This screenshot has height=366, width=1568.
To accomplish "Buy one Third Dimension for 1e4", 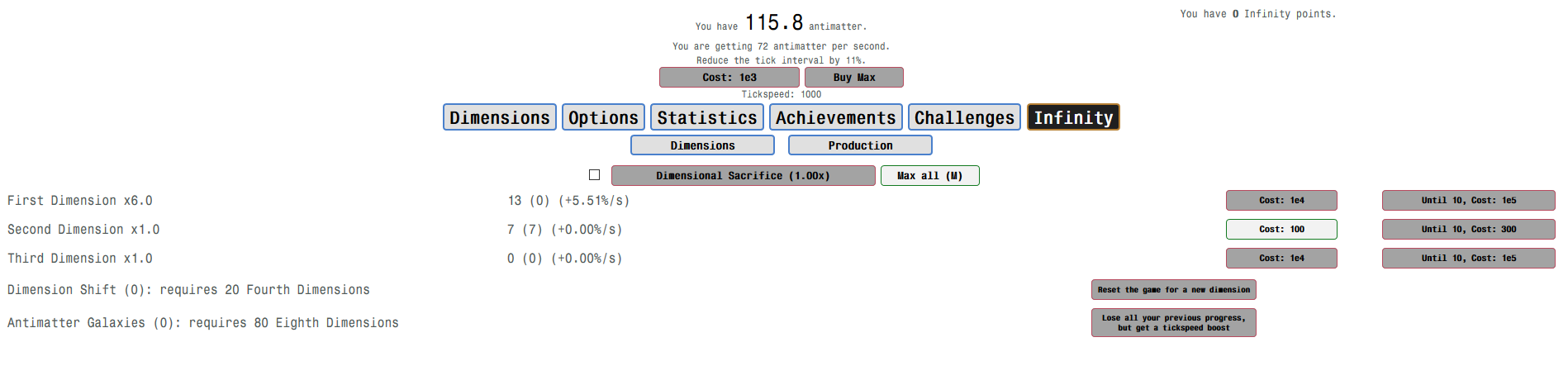I will (x=1281, y=259).
